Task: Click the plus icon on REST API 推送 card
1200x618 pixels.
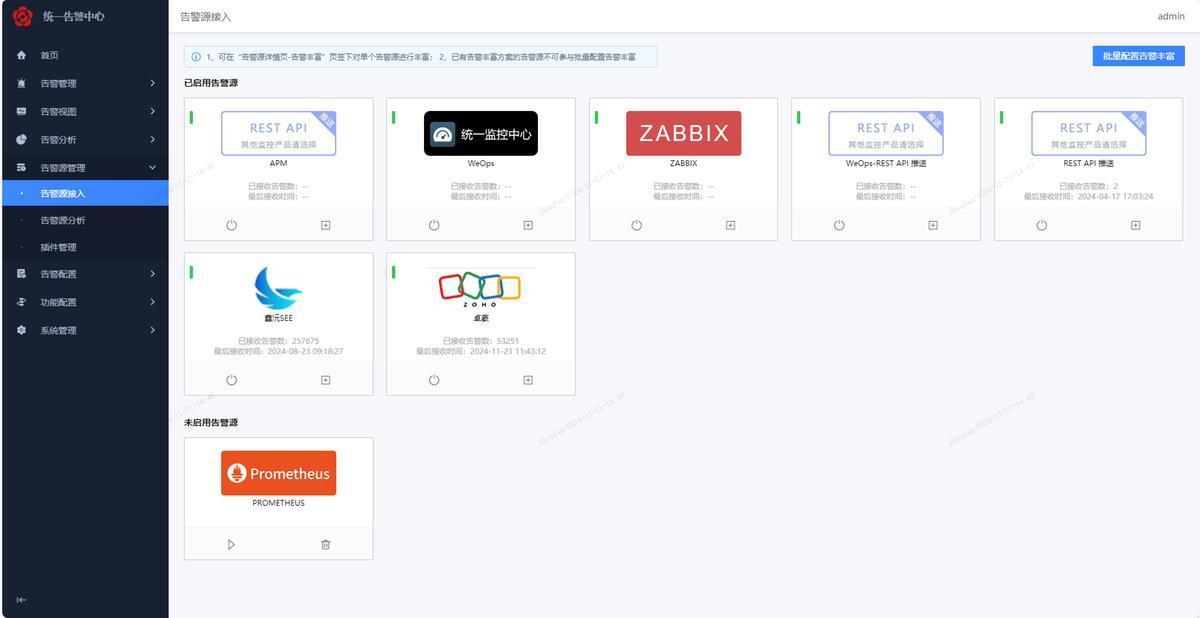Action: pyautogui.click(x=1135, y=225)
